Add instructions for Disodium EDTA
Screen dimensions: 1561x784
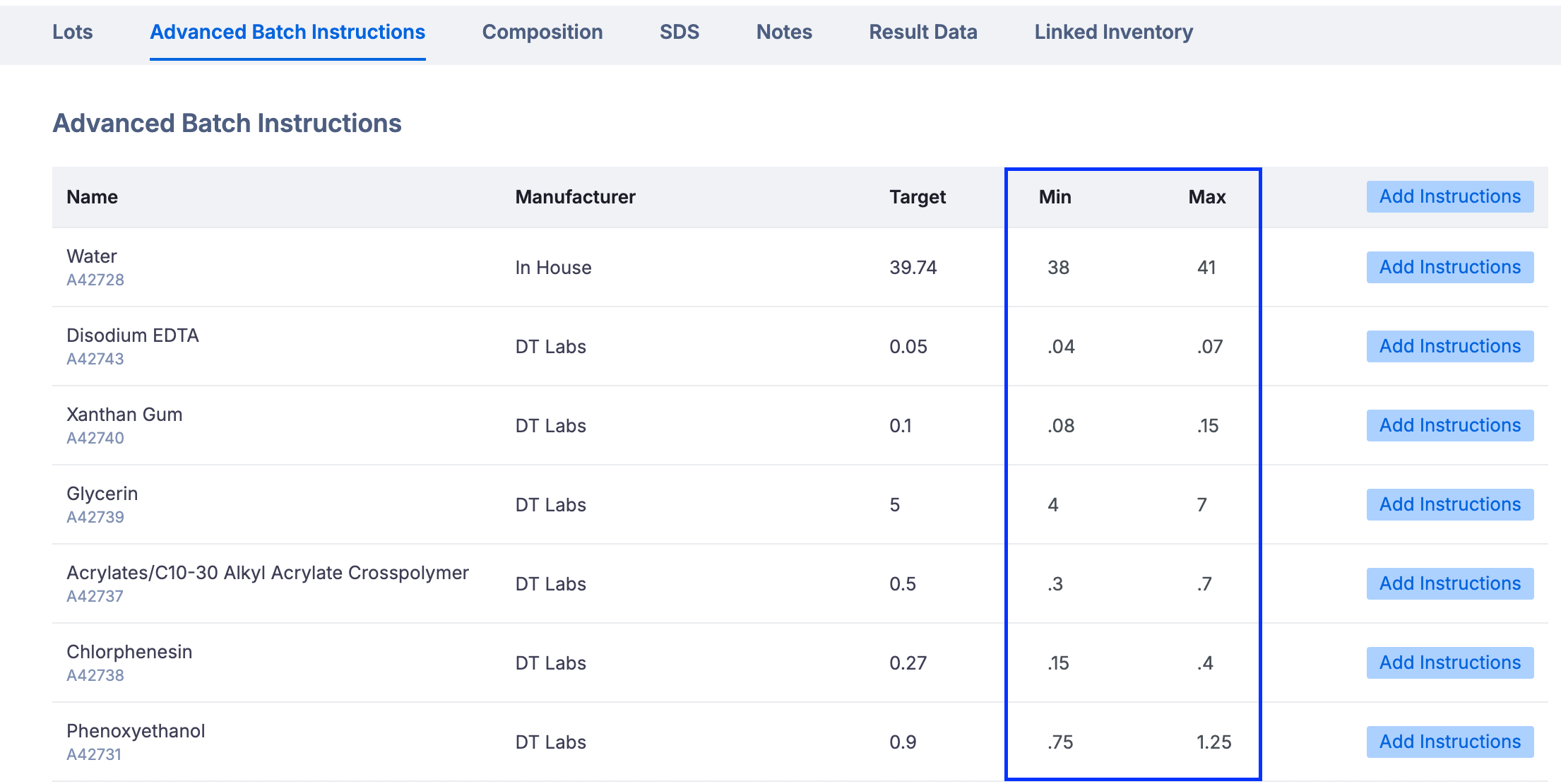point(1449,346)
